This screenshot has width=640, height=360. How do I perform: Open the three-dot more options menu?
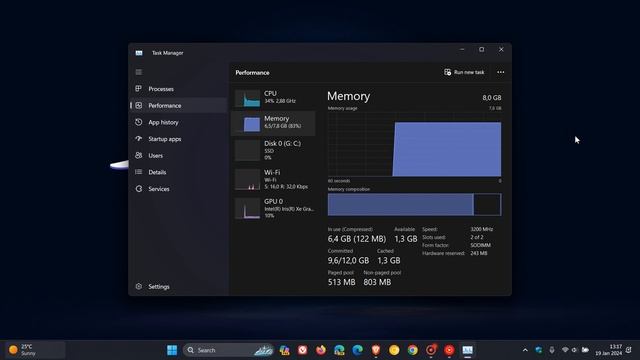(501, 72)
